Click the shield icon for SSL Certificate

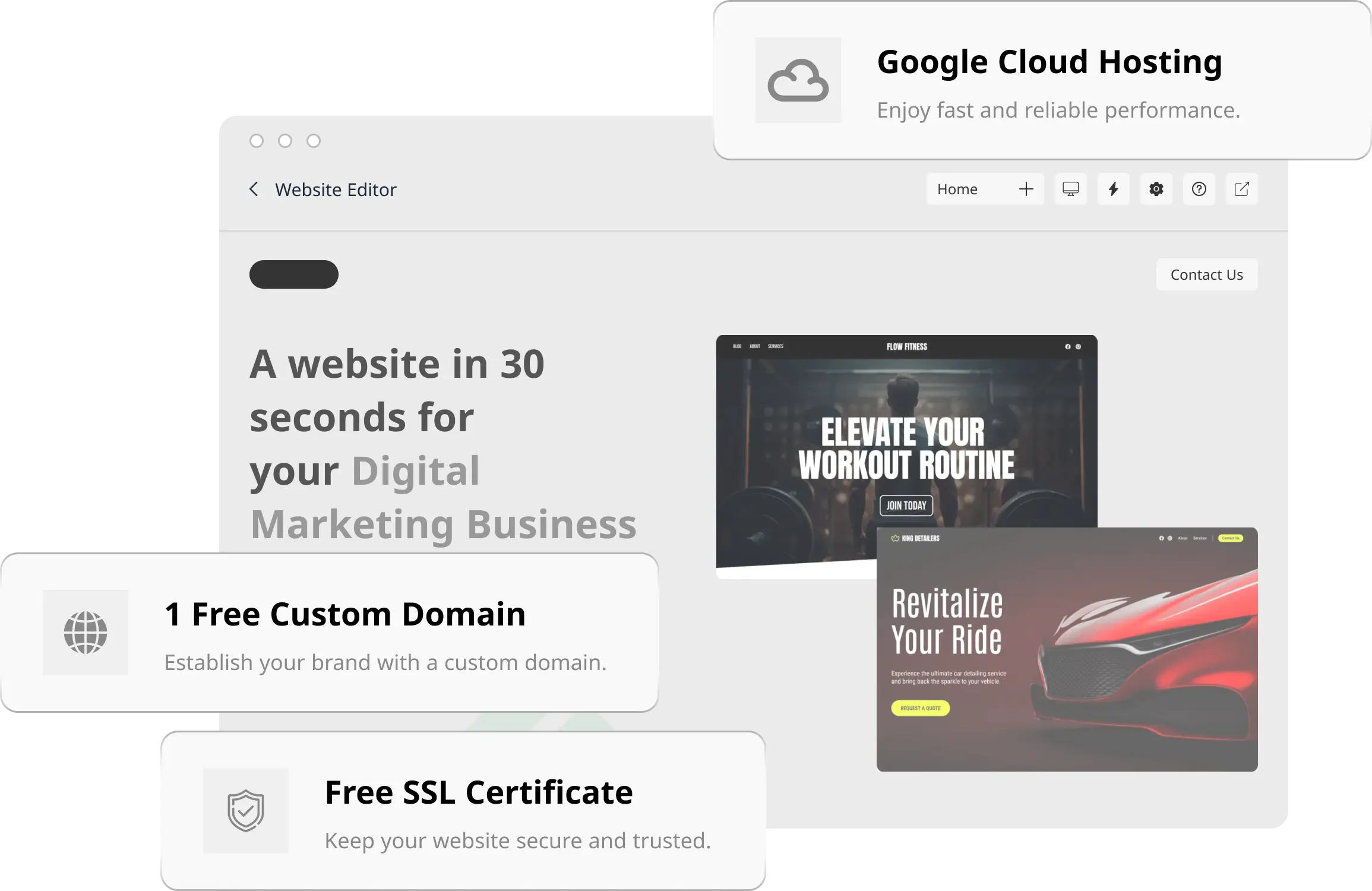coord(246,811)
